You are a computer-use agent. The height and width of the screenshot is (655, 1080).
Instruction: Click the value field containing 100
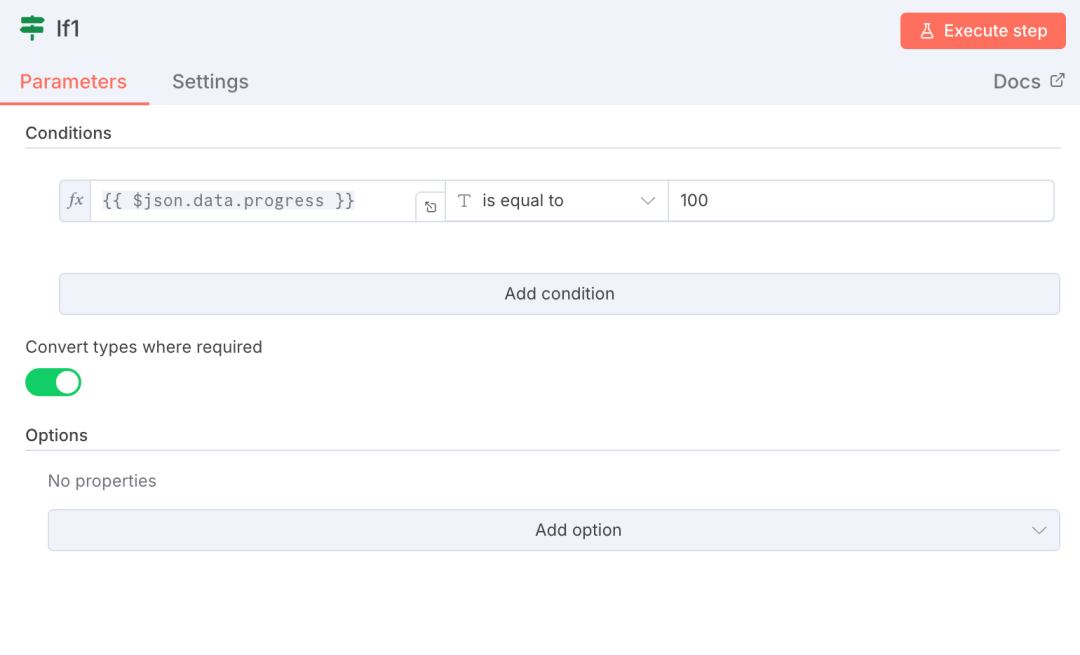click(860, 201)
